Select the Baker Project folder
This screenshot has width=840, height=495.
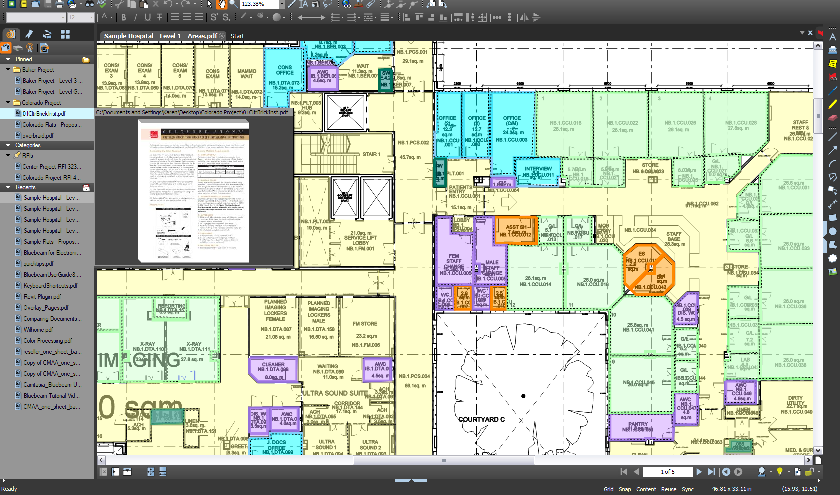tap(38, 70)
